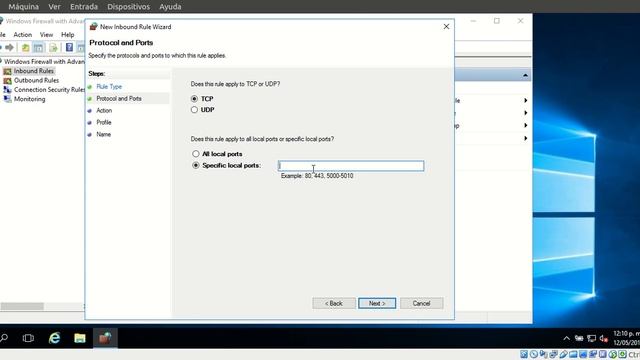Click the Cancel button in the wizard
Image resolution: width=640 pixels, height=360 pixels.
pyautogui.click(x=421, y=303)
